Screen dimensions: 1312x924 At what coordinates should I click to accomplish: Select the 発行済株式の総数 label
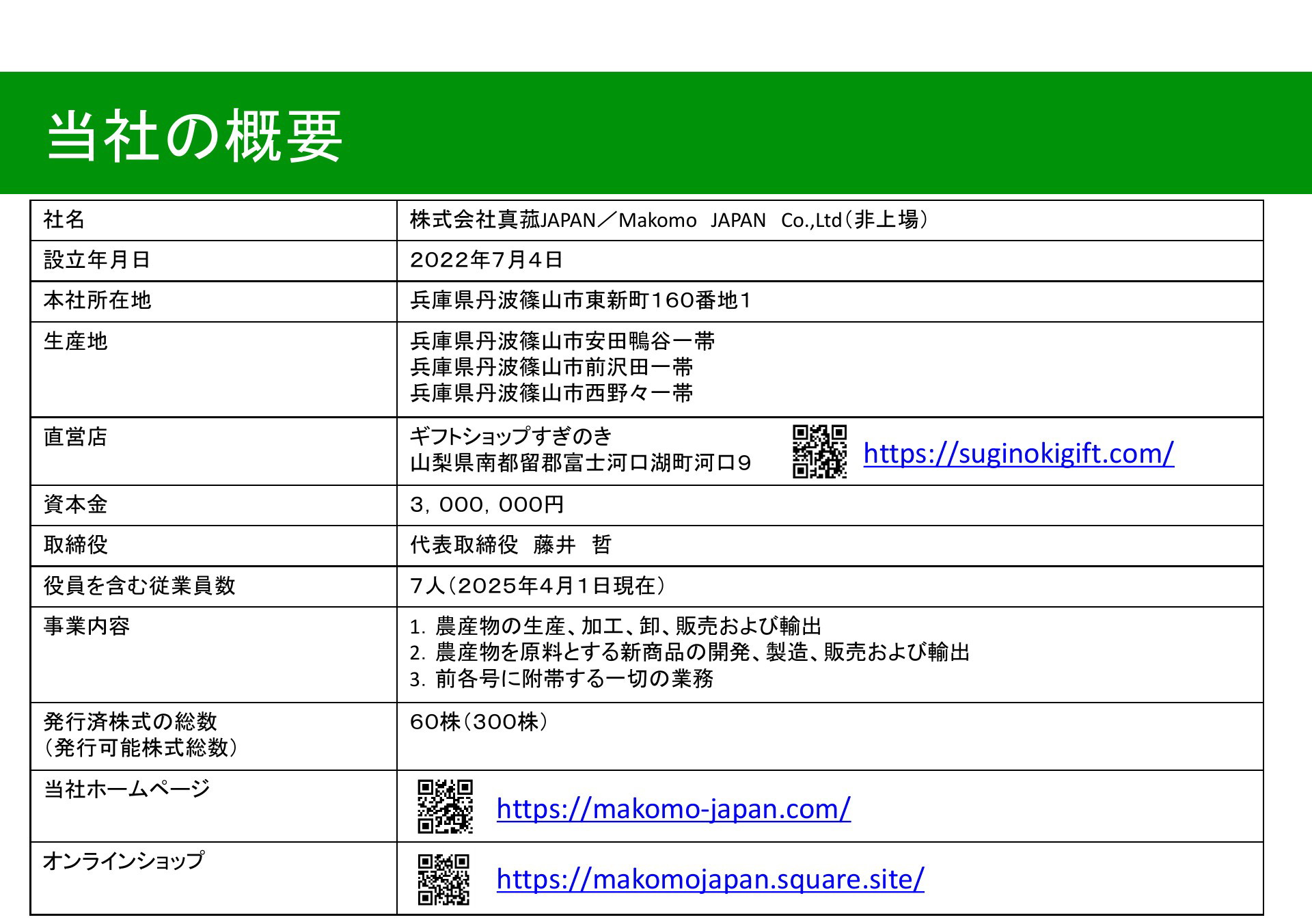pyautogui.click(x=130, y=722)
